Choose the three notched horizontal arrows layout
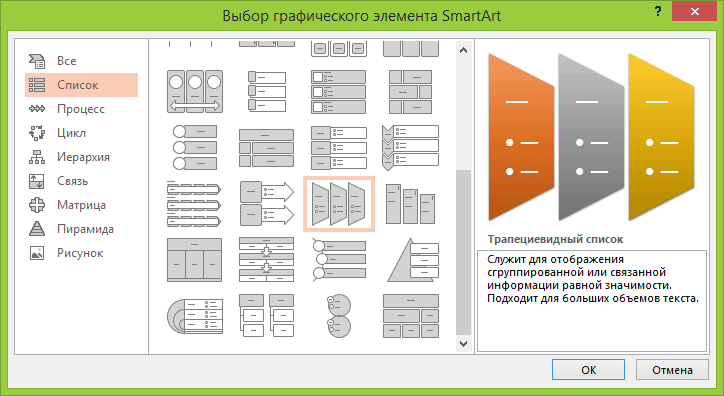The height and width of the screenshot is (396, 724). [x=194, y=204]
